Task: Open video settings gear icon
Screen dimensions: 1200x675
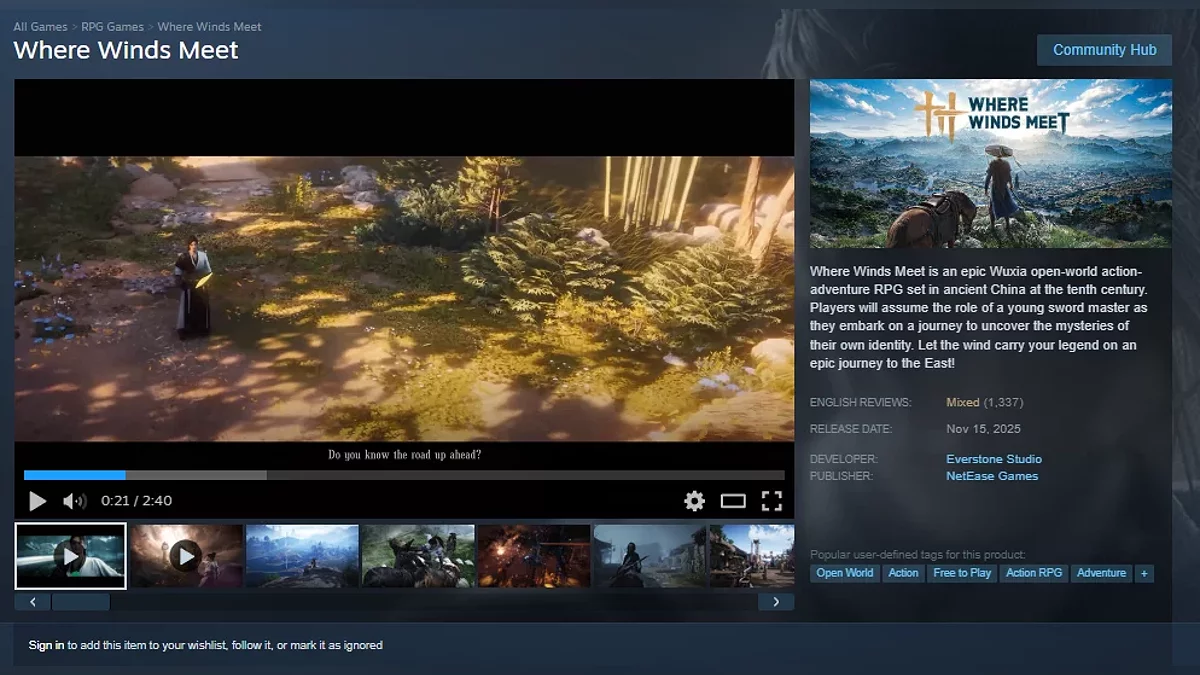Action: (x=694, y=501)
